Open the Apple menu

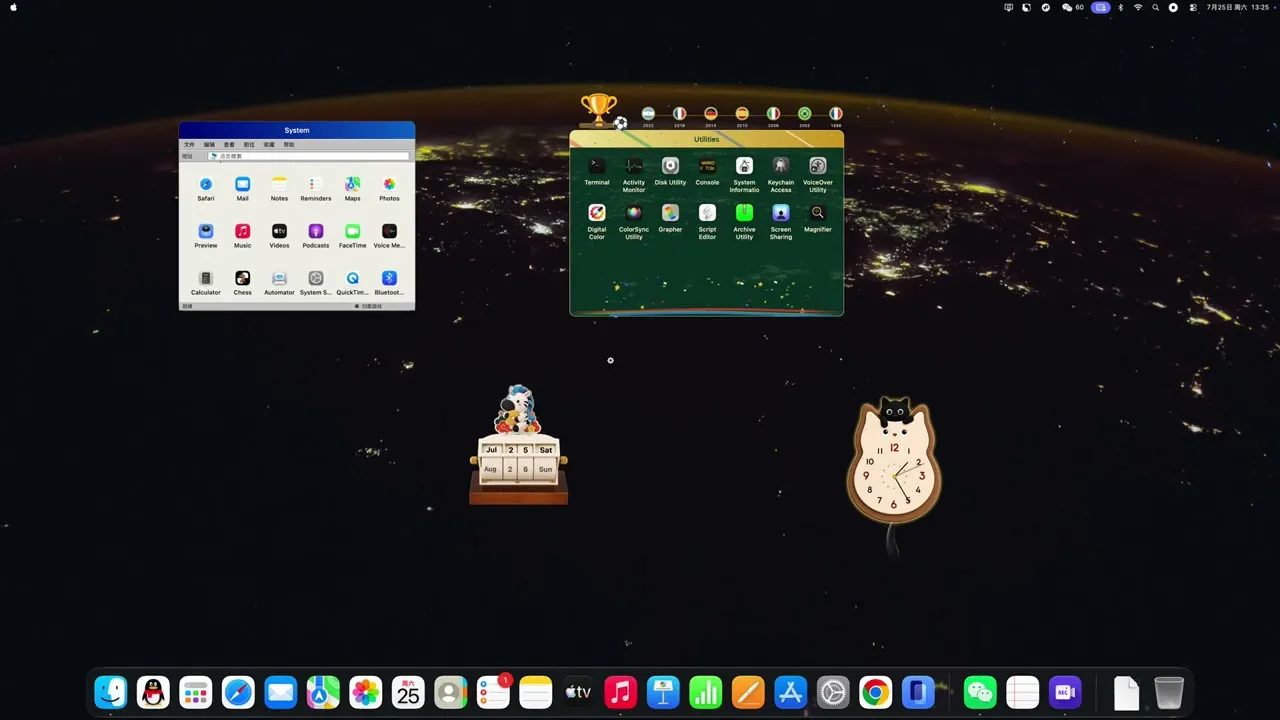(x=14, y=7)
